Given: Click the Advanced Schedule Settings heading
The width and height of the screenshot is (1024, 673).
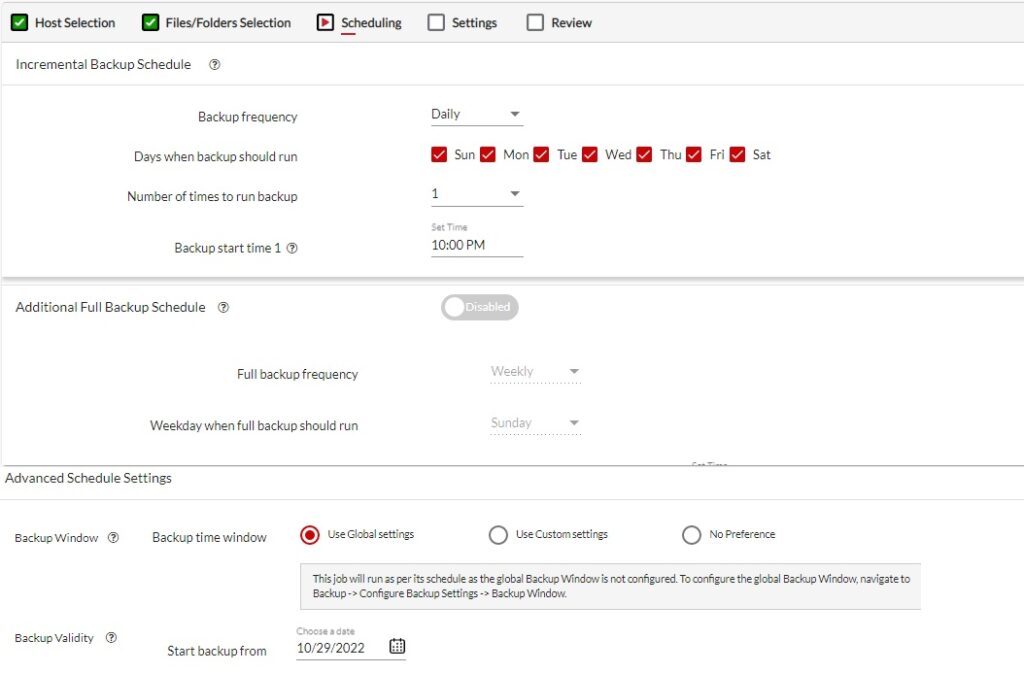Looking at the screenshot, I should (88, 478).
